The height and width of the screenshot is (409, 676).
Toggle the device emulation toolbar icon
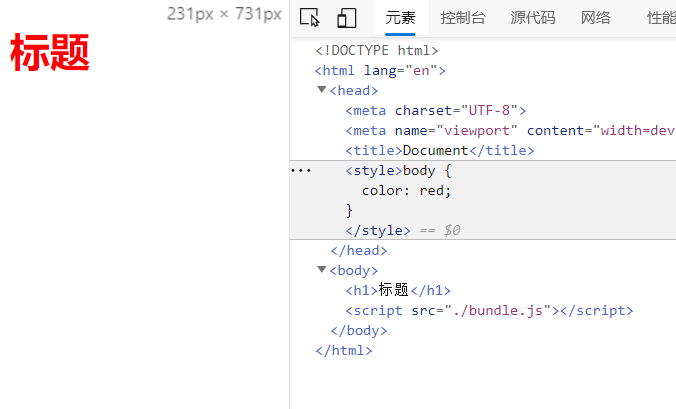tap(347, 18)
